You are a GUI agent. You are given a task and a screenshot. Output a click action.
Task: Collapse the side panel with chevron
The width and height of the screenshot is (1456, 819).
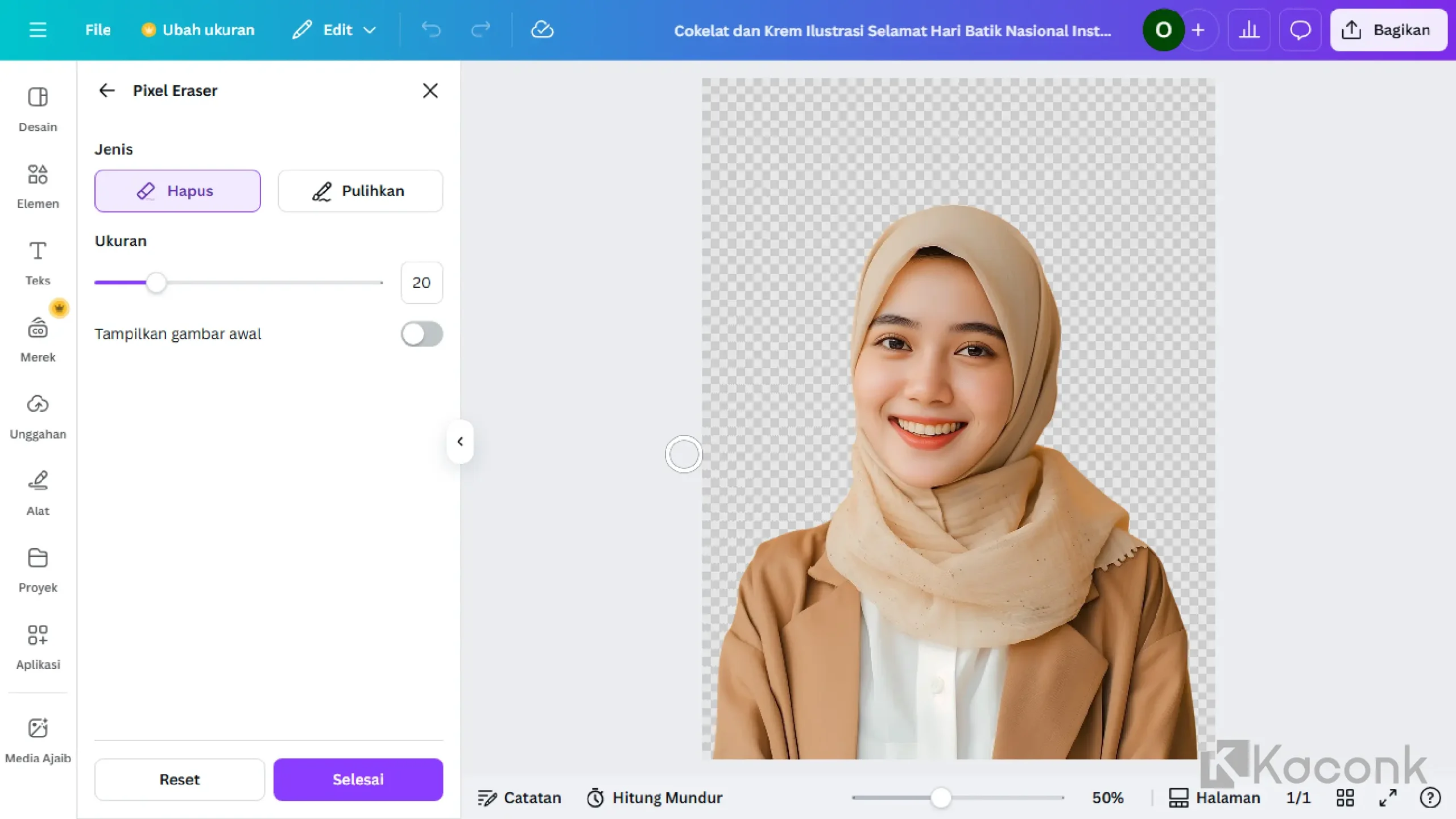tap(460, 441)
